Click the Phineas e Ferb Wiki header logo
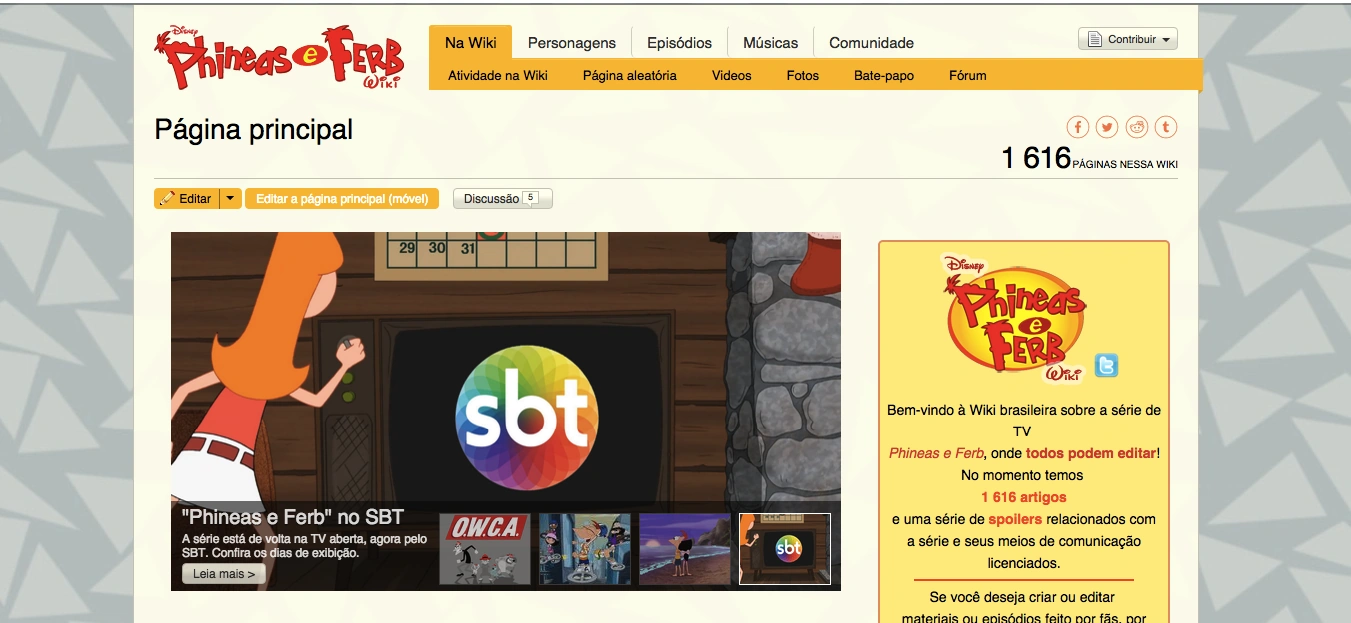Image resolution: width=1351 pixels, height=623 pixels. [x=278, y=56]
